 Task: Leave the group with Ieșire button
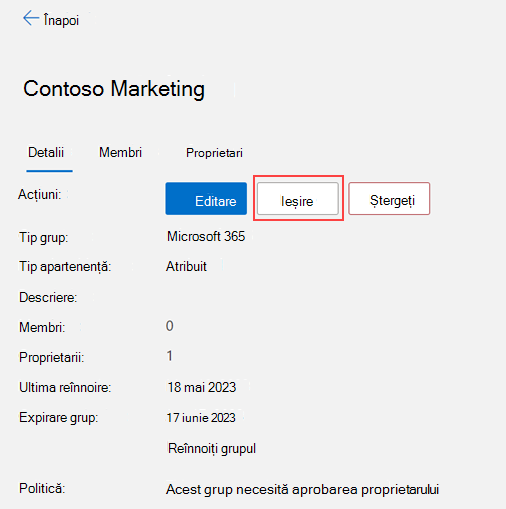pyautogui.click(x=298, y=199)
